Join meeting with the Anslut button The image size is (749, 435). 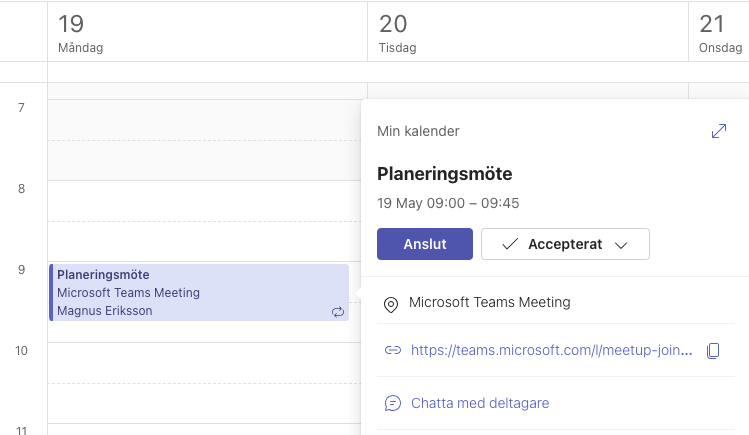point(425,244)
